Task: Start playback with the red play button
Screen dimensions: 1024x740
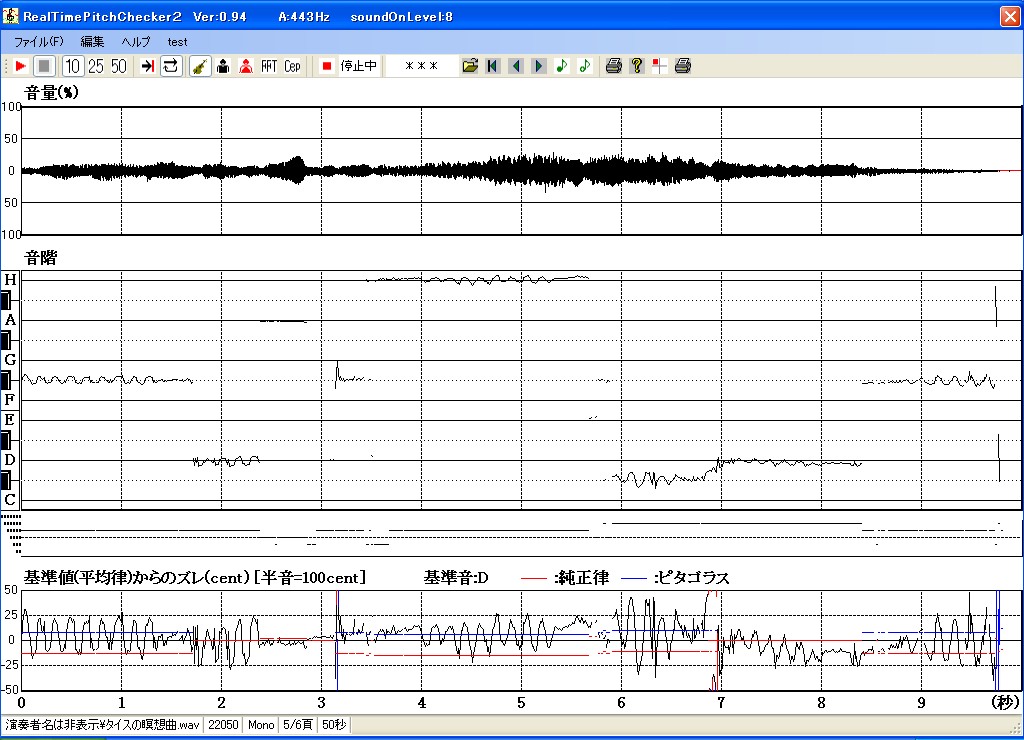Action: click(20, 66)
